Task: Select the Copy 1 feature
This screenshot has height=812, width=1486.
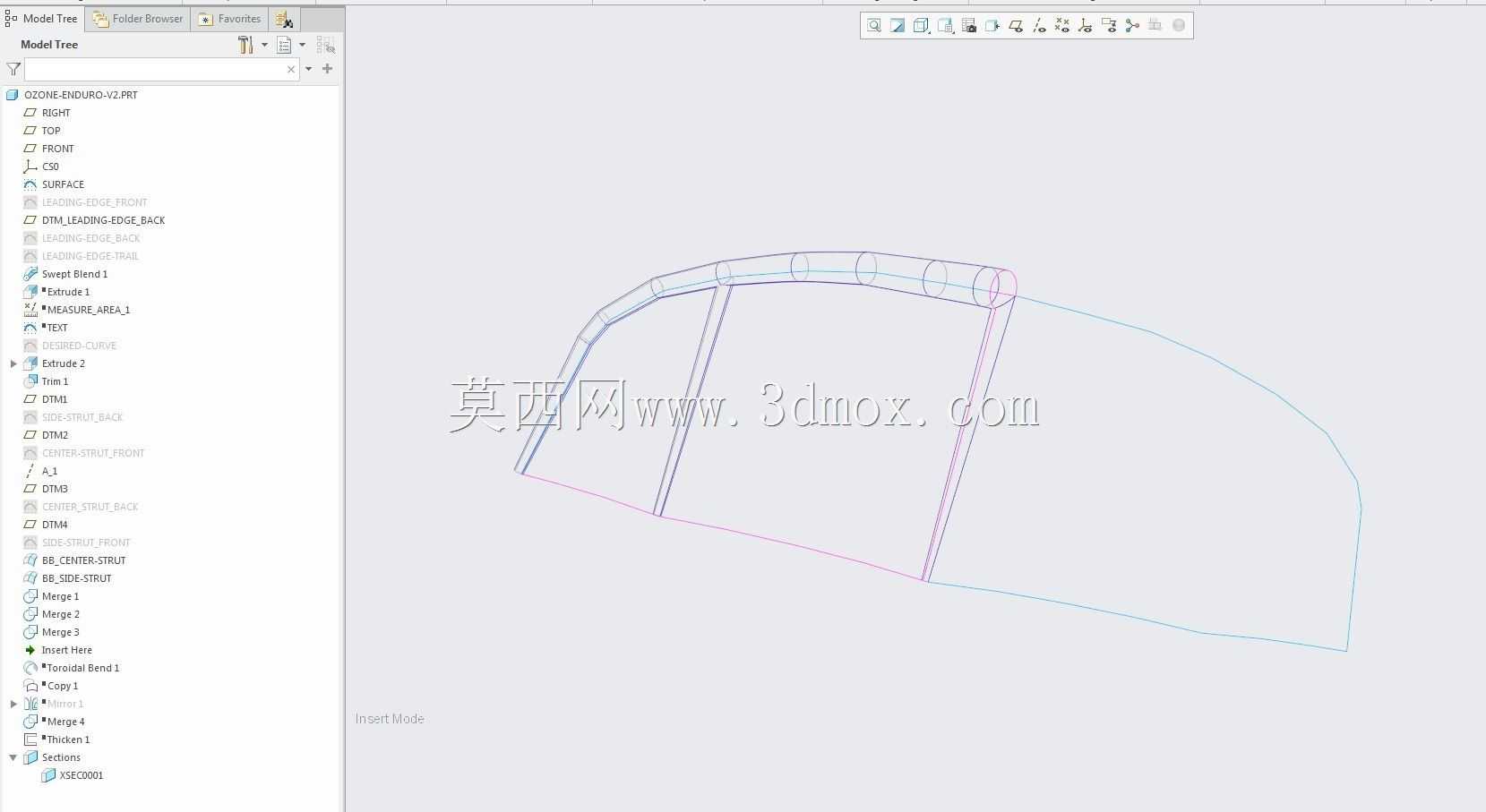Action: point(62,686)
